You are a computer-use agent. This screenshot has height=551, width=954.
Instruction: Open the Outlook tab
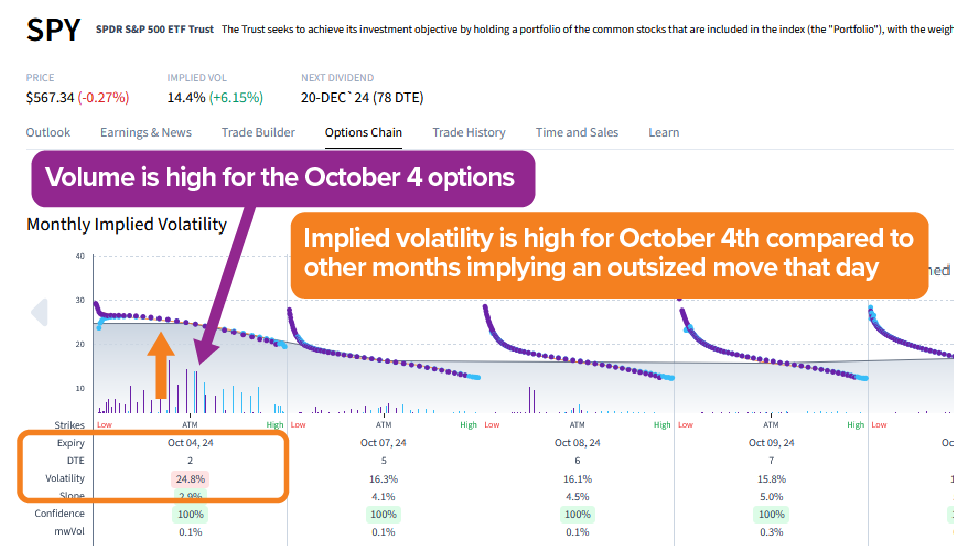48,133
